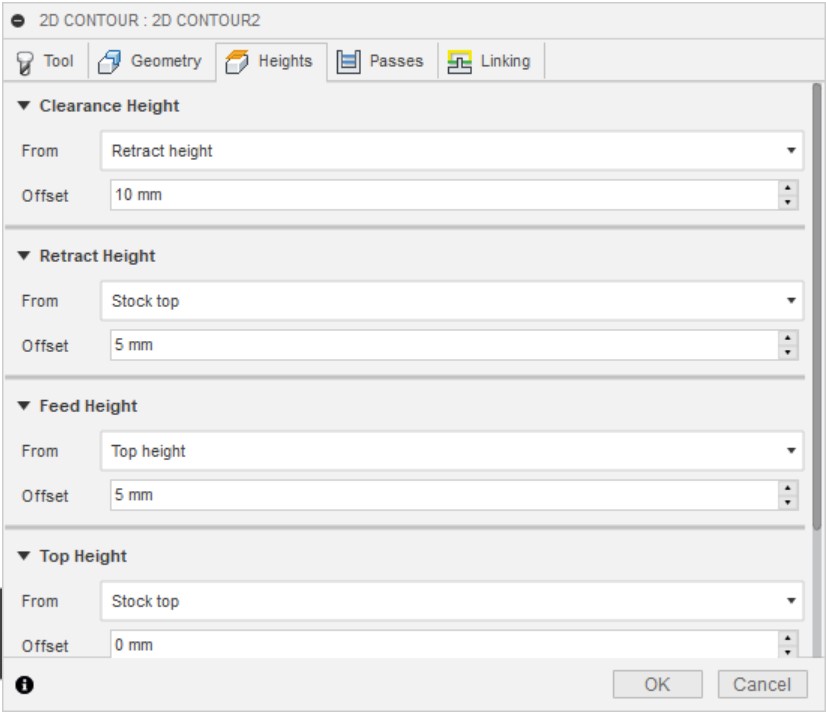Click the Tool tab icon
The height and width of the screenshot is (712, 826).
[x=26, y=62]
